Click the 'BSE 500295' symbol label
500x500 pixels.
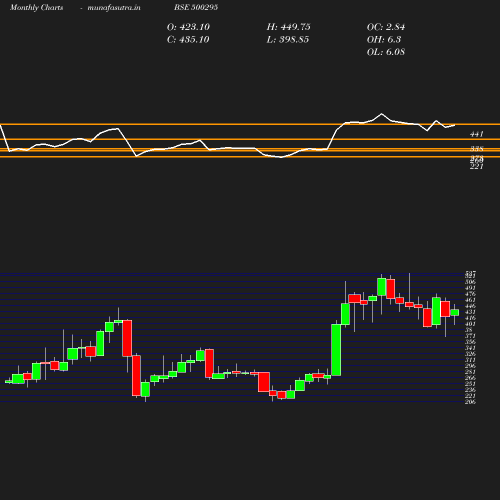click(x=196, y=7)
